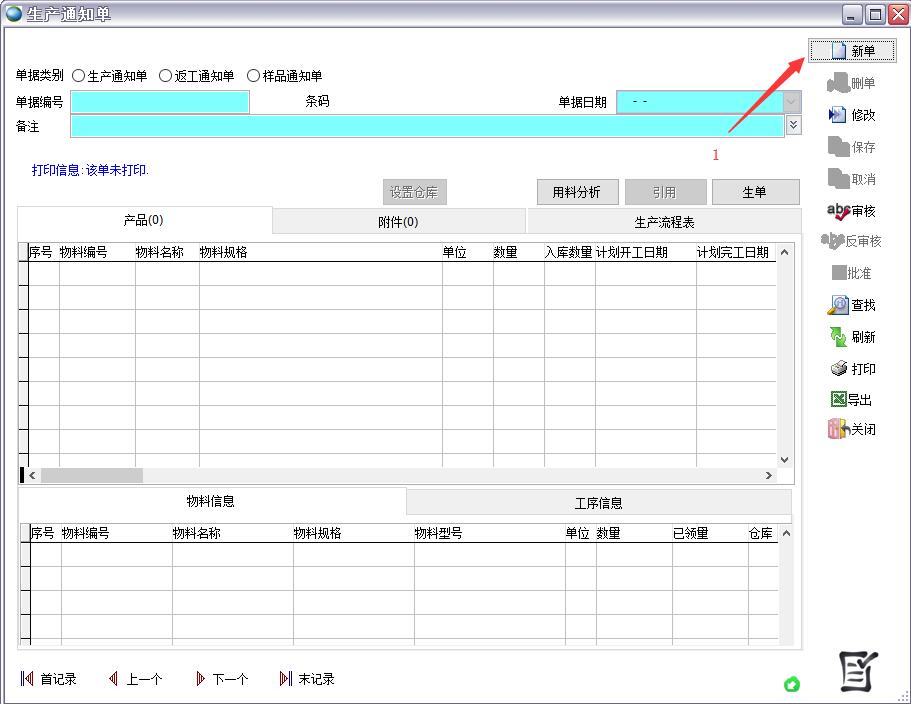
Task: Select the 样品通知单 radio button
Action: pyautogui.click(x=253, y=76)
